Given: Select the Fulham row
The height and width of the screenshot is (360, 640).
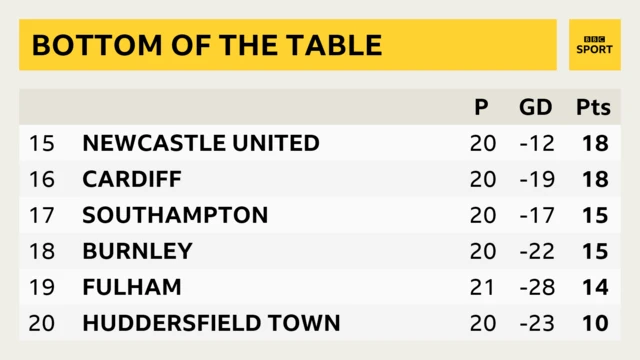Looking at the screenshot, I should (x=320, y=287).
